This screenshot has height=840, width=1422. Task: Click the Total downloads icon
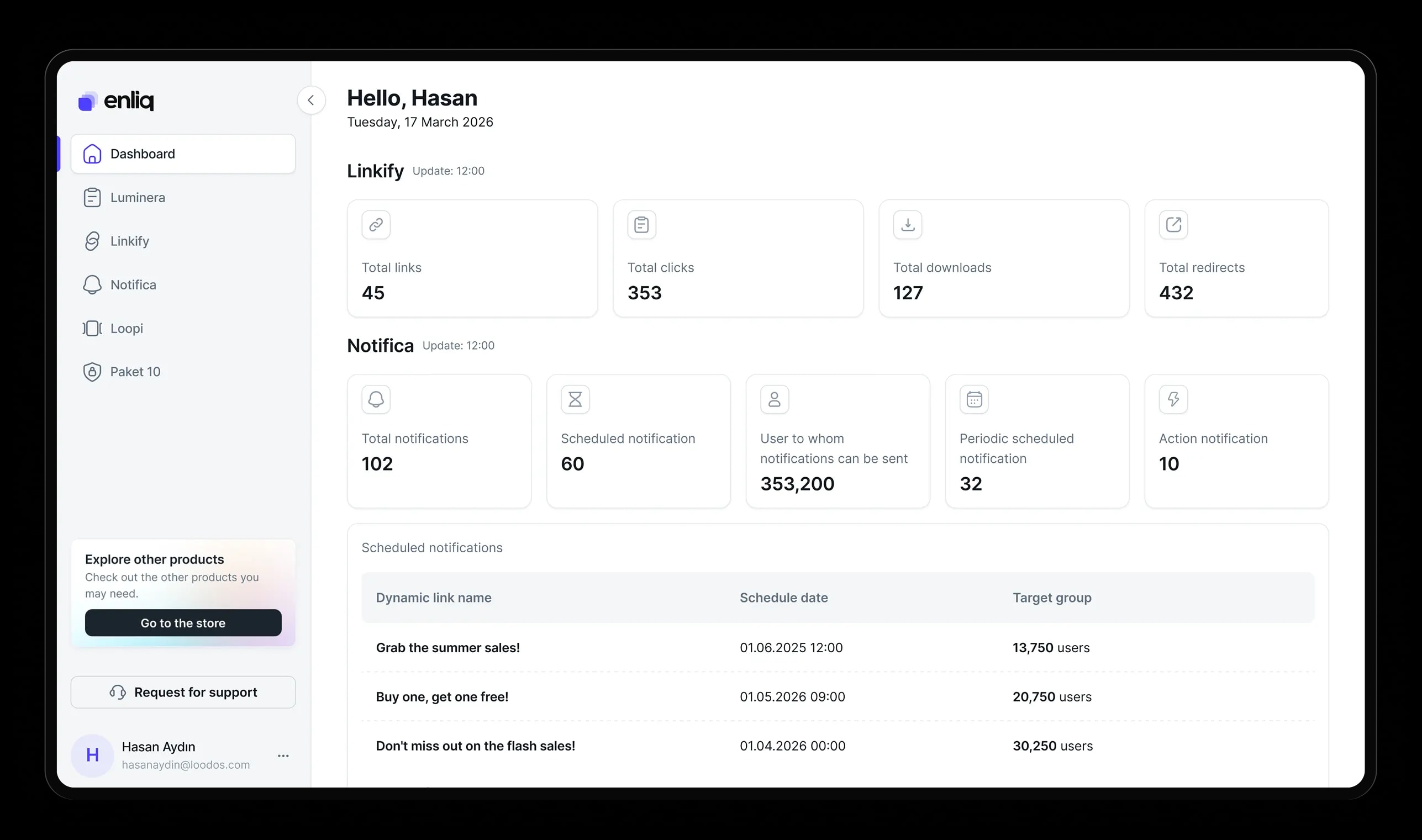coord(908,225)
